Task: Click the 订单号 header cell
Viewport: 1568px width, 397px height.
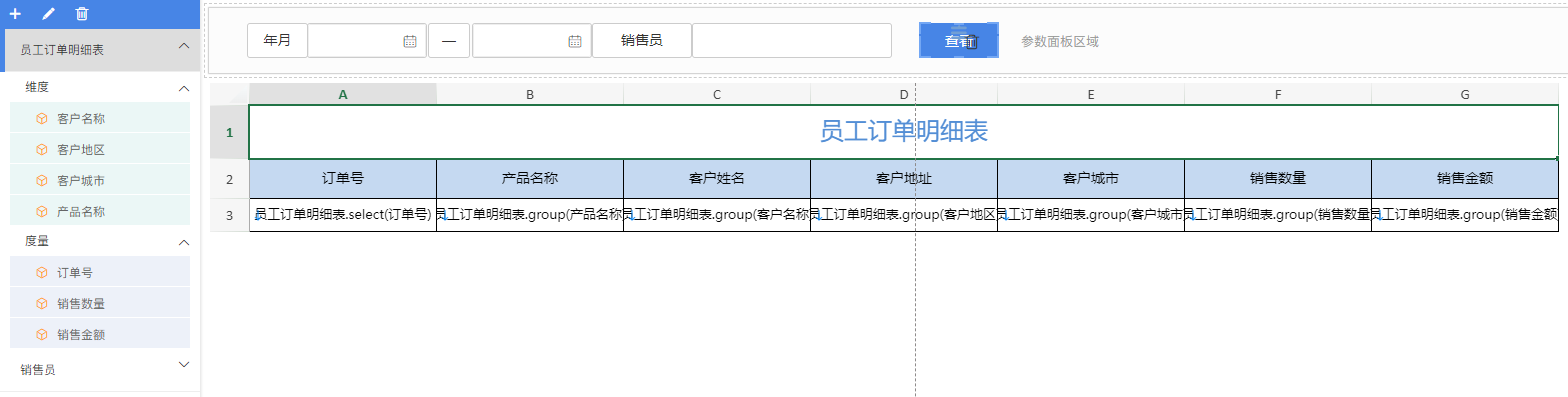Action: click(x=343, y=179)
